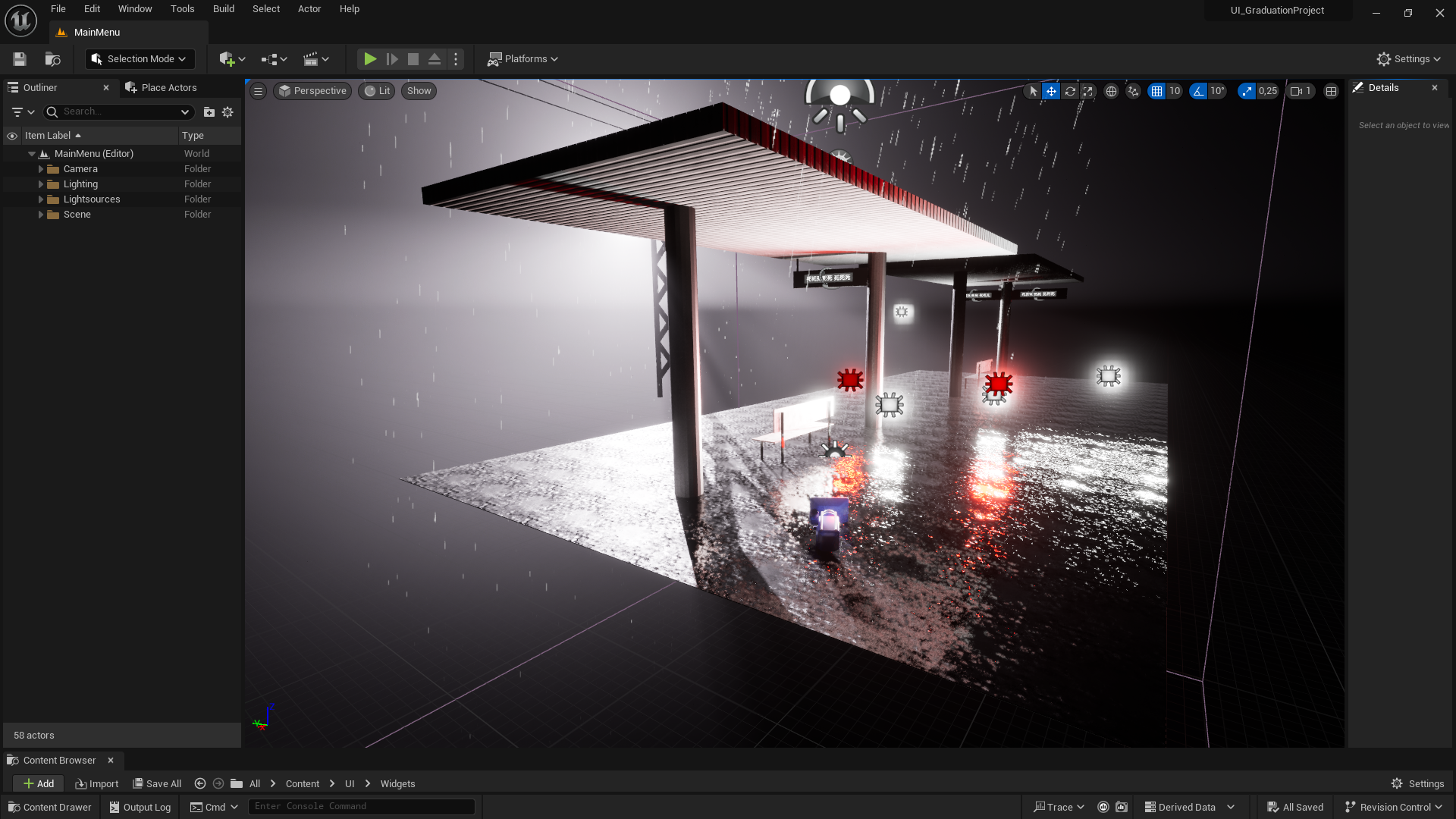Open the cinematics clapperboard menu
The height and width of the screenshot is (819, 1456).
315,59
